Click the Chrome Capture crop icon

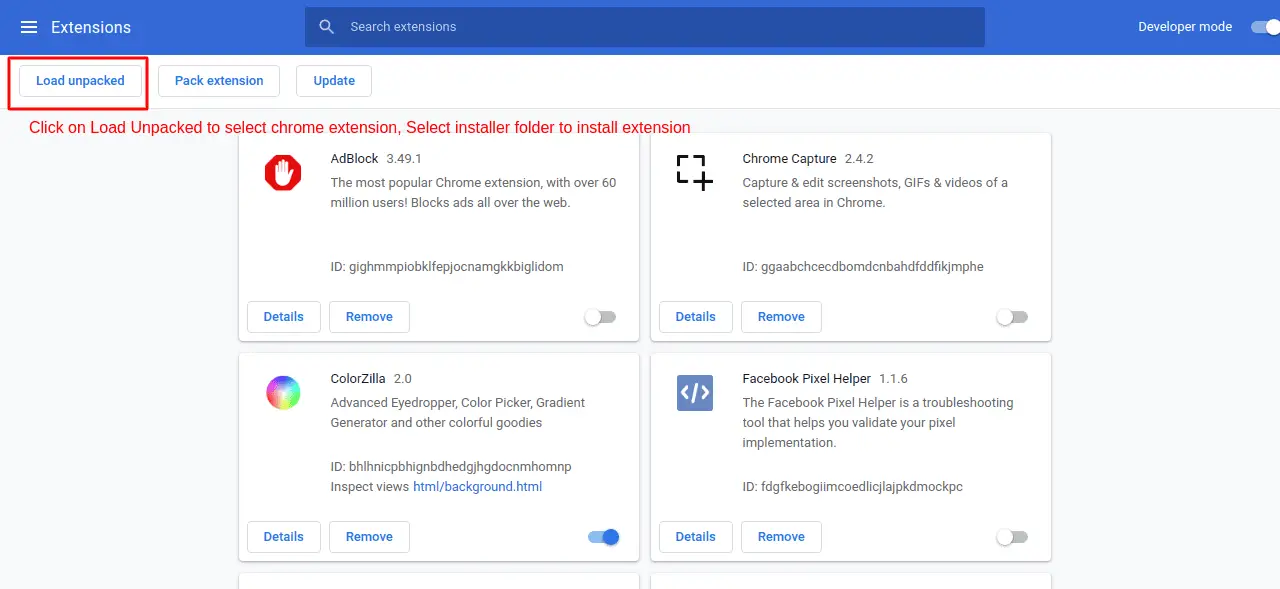(694, 173)
